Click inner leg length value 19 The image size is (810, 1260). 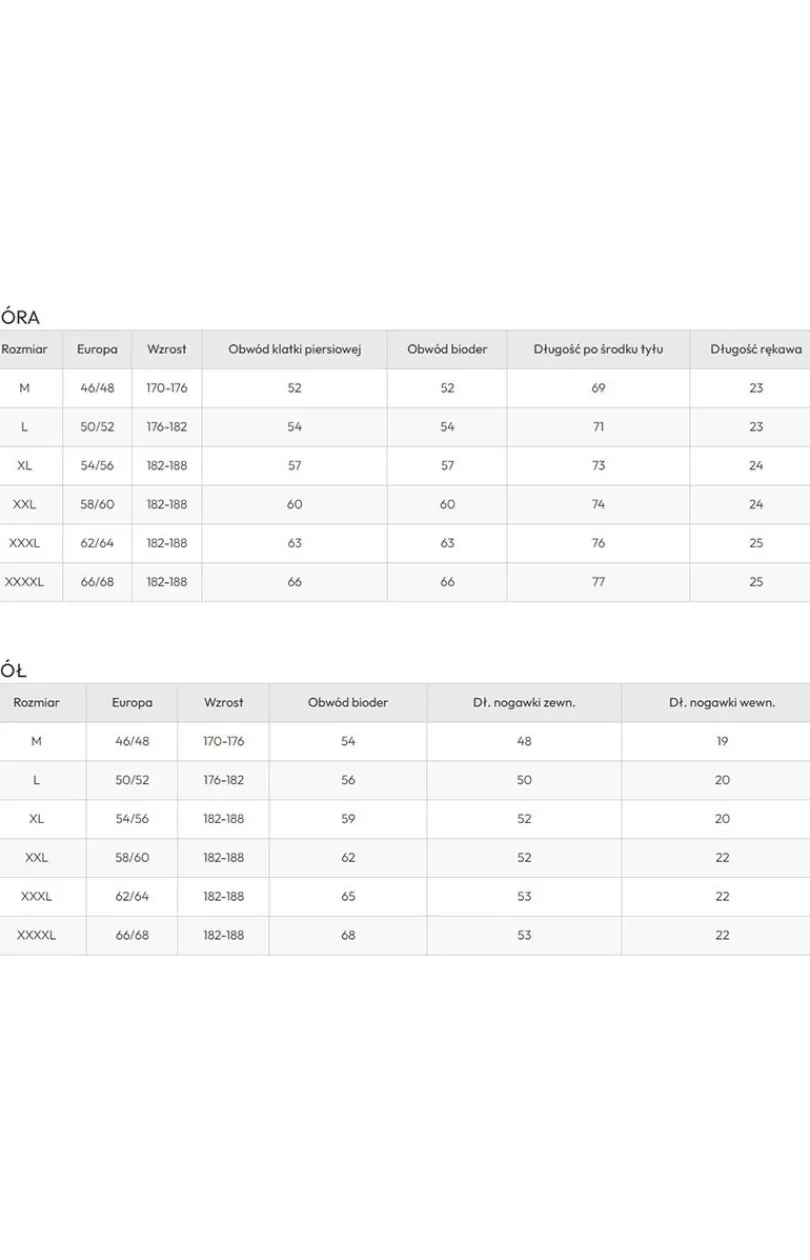click(722, 741)
